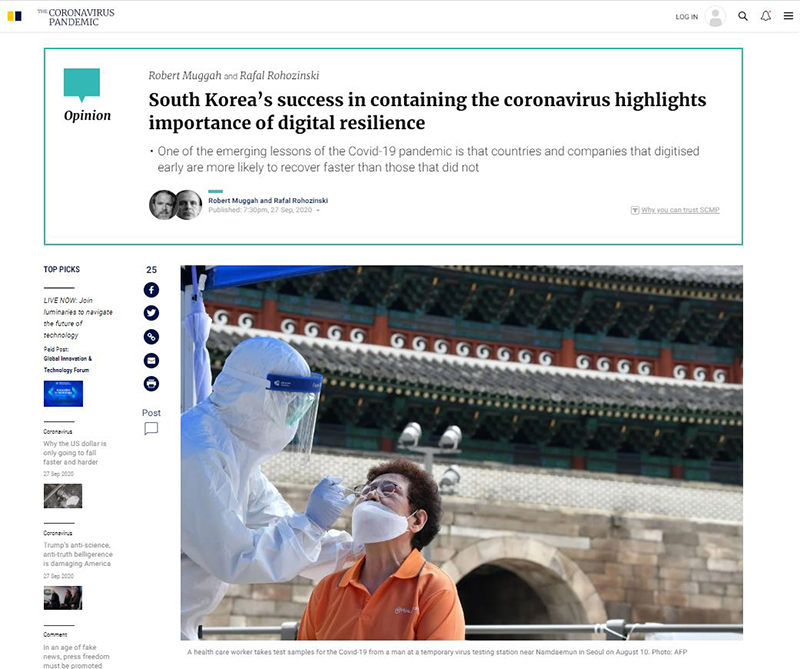Open Why you can trust SCMP link
The width and height of the screenshot is (800, 669).
point(680,210)
